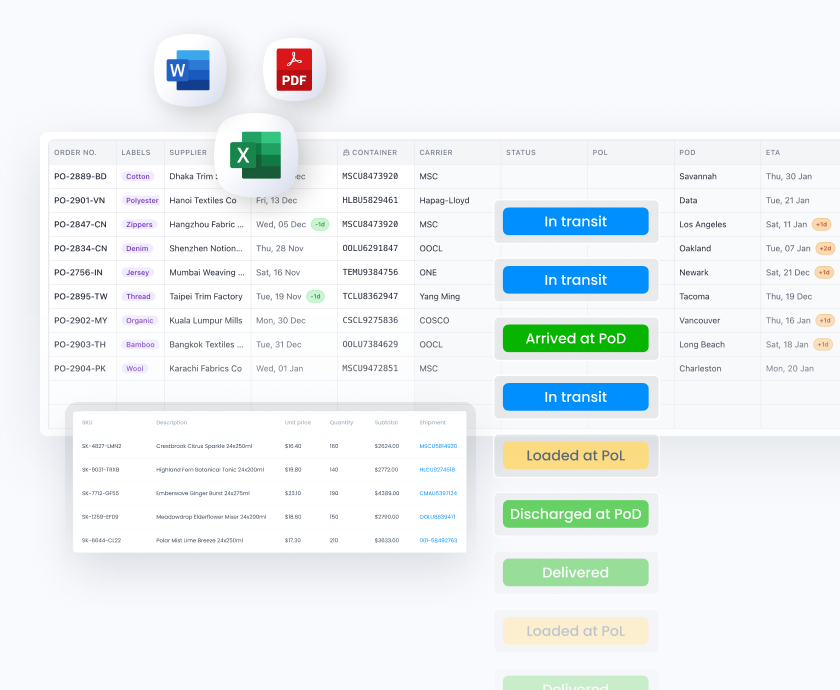This screenshot has height=690, width=840.
Task: Open order PO-2756-IN
Action: click(78, 273)
